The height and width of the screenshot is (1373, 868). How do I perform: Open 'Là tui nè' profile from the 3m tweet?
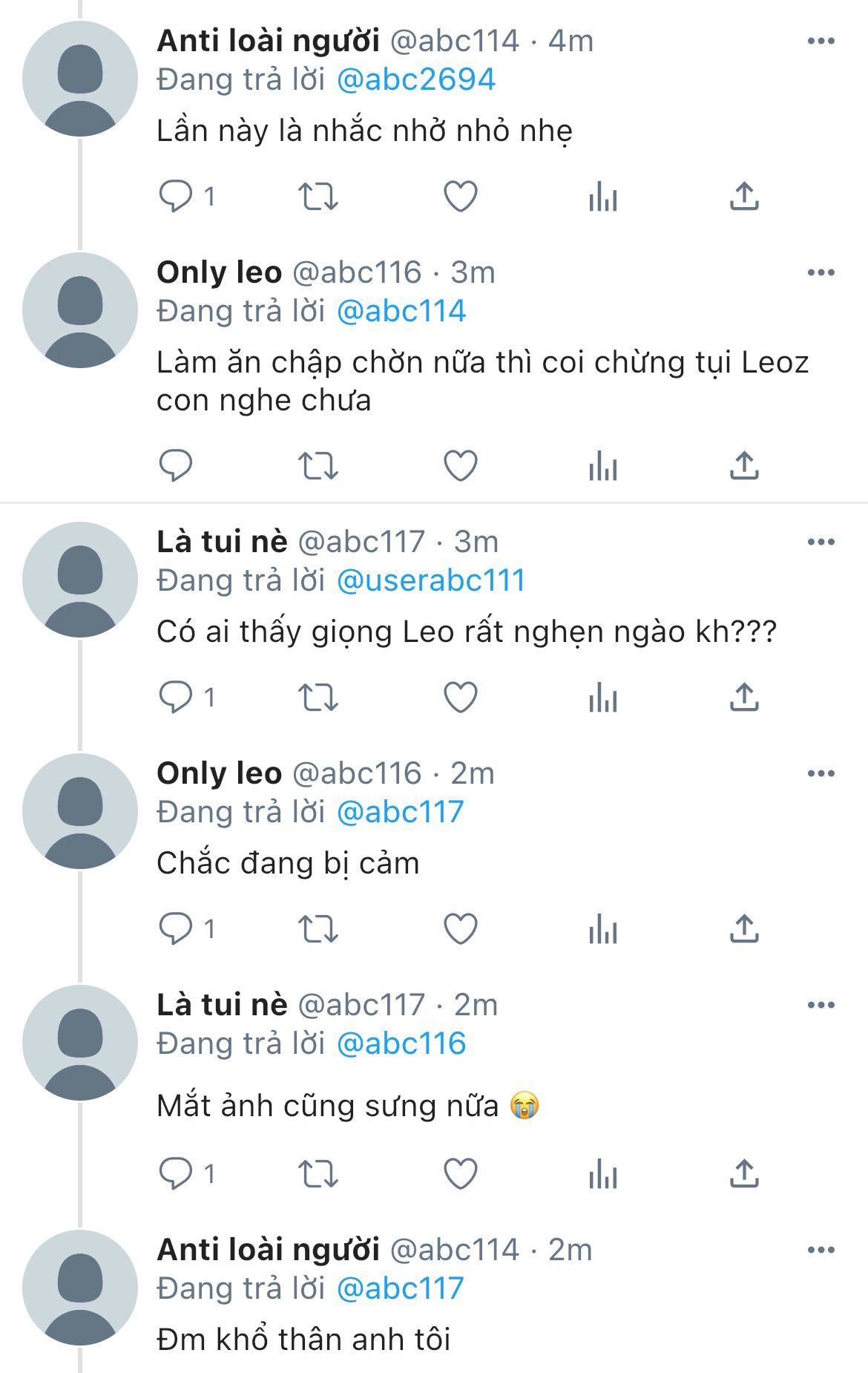222,542
